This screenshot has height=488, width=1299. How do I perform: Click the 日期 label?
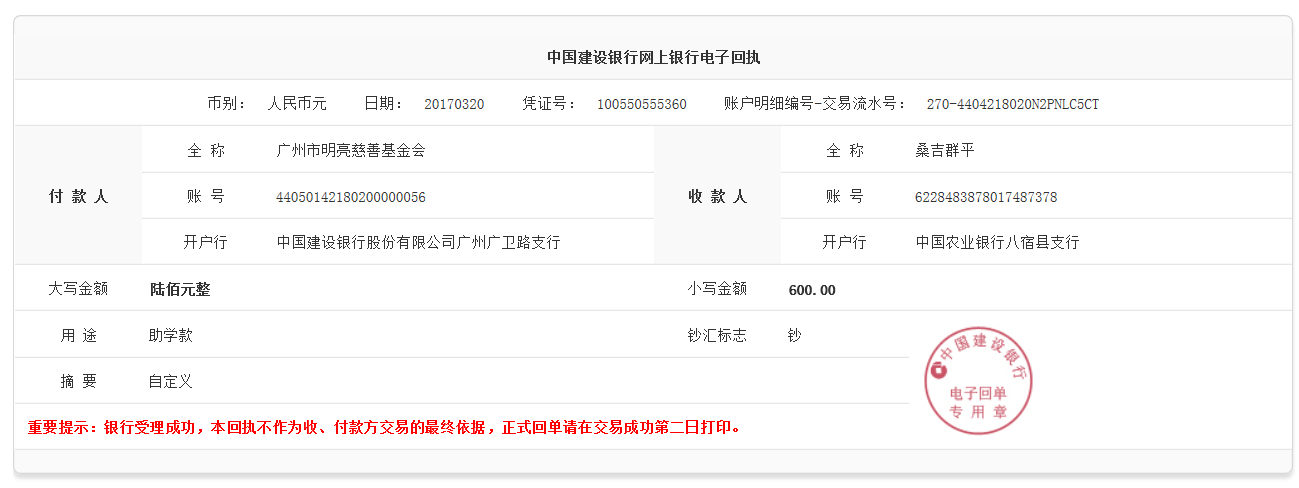(383, 103)
